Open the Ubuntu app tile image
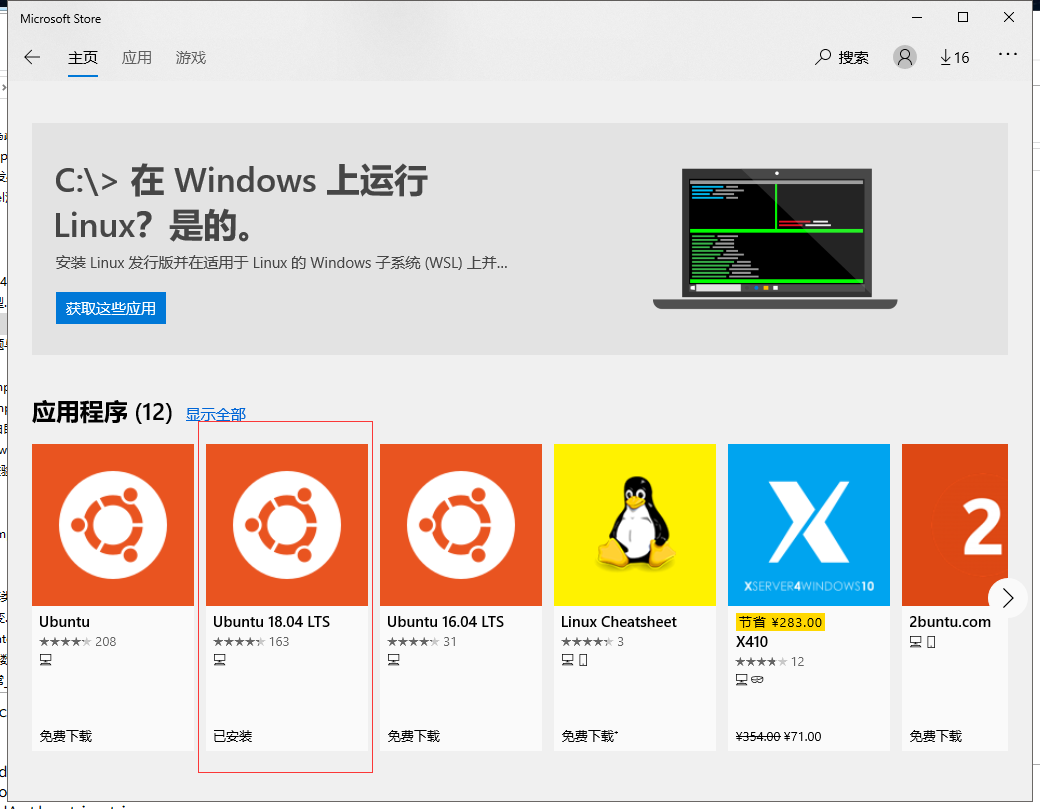The width and height of the screenshot is (1040, 809). (113, 525)
